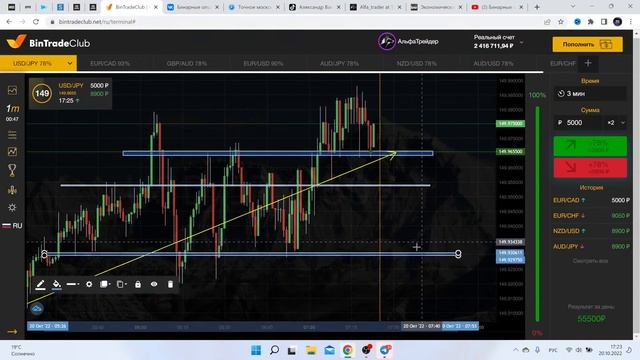640x360 pixels.
Task: Open AUD/JPY history entry
Action: coord(591,247)
